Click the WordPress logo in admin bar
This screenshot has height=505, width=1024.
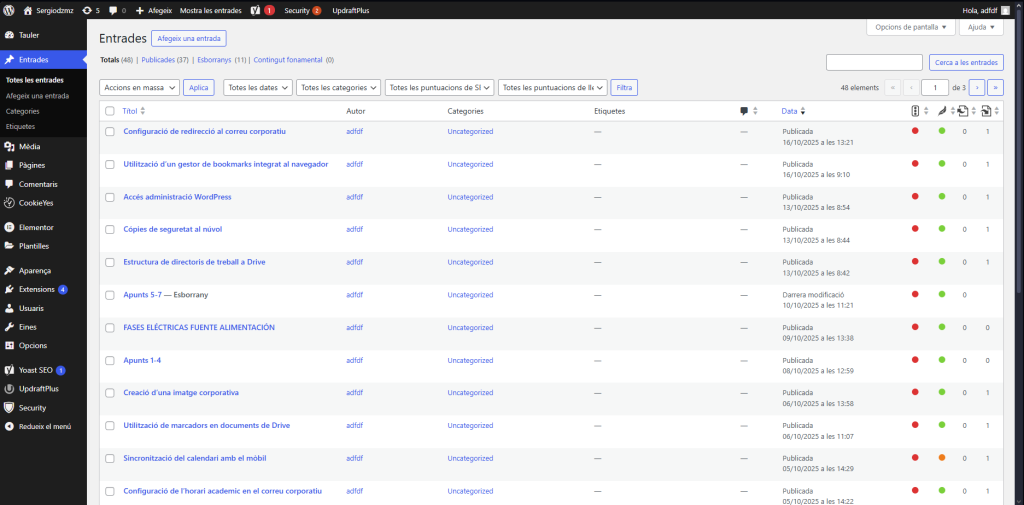9,10
